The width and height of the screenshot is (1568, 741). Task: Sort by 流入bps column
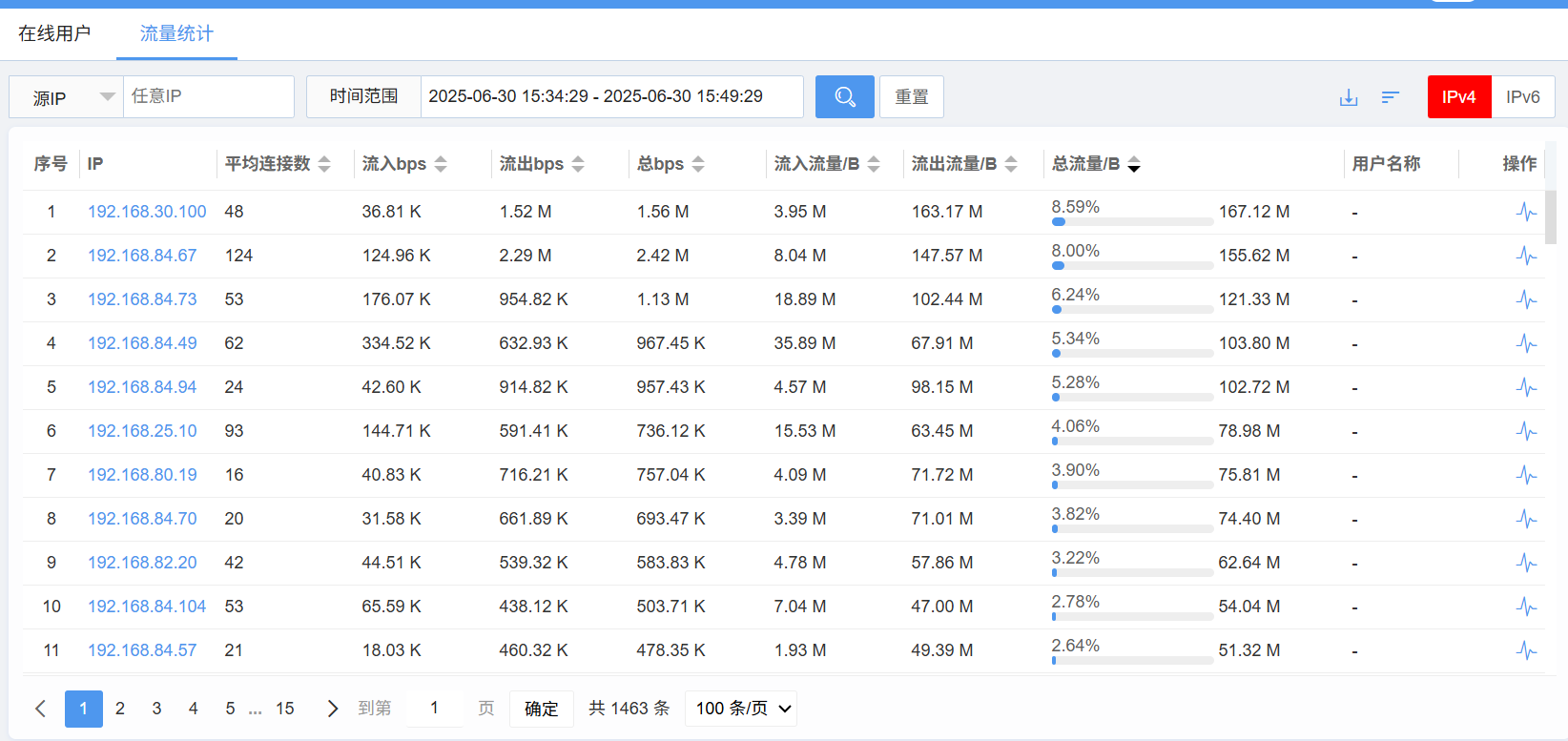coord(441,164)
